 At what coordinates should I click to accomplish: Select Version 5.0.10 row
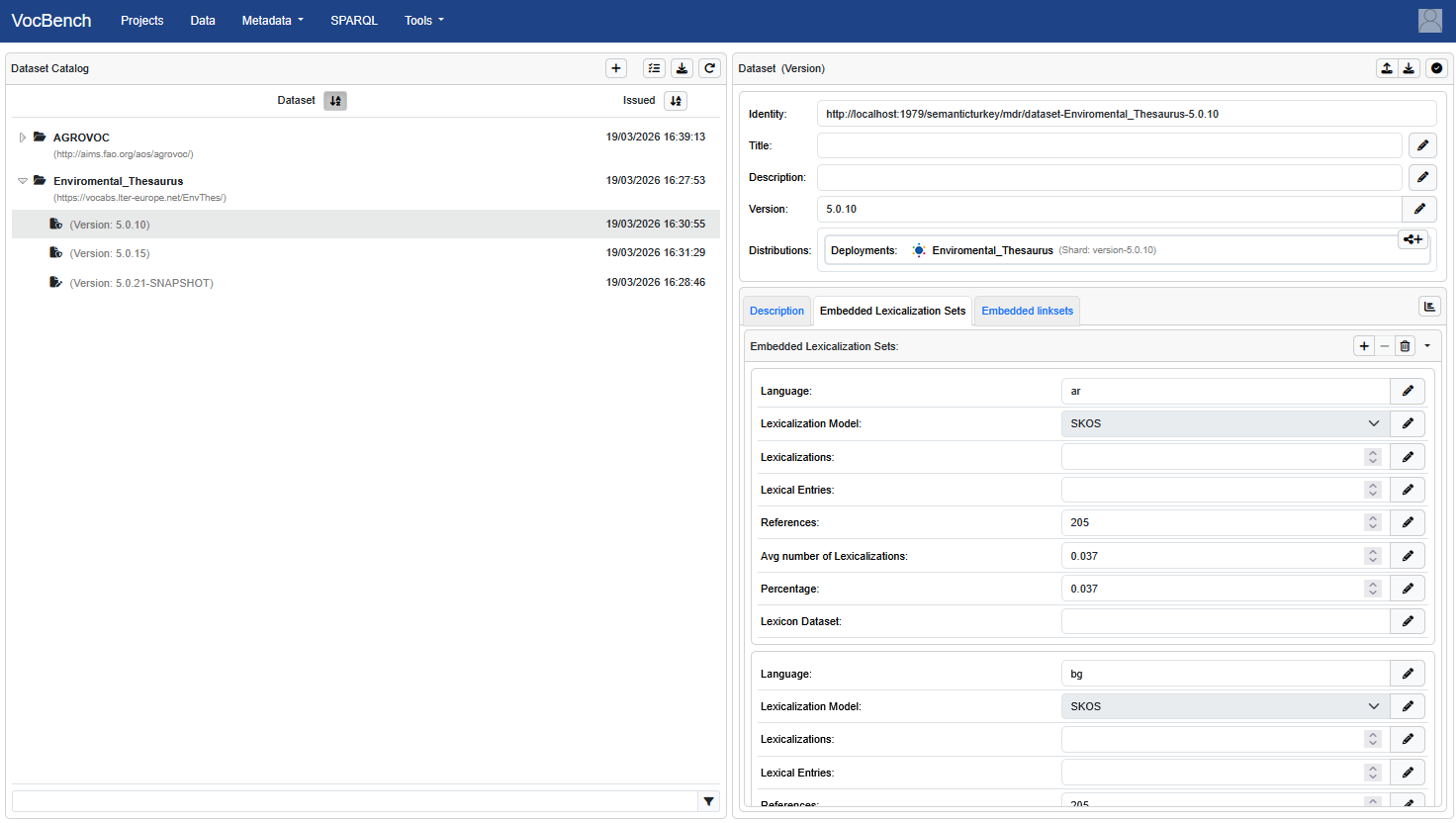pos(366,225)
